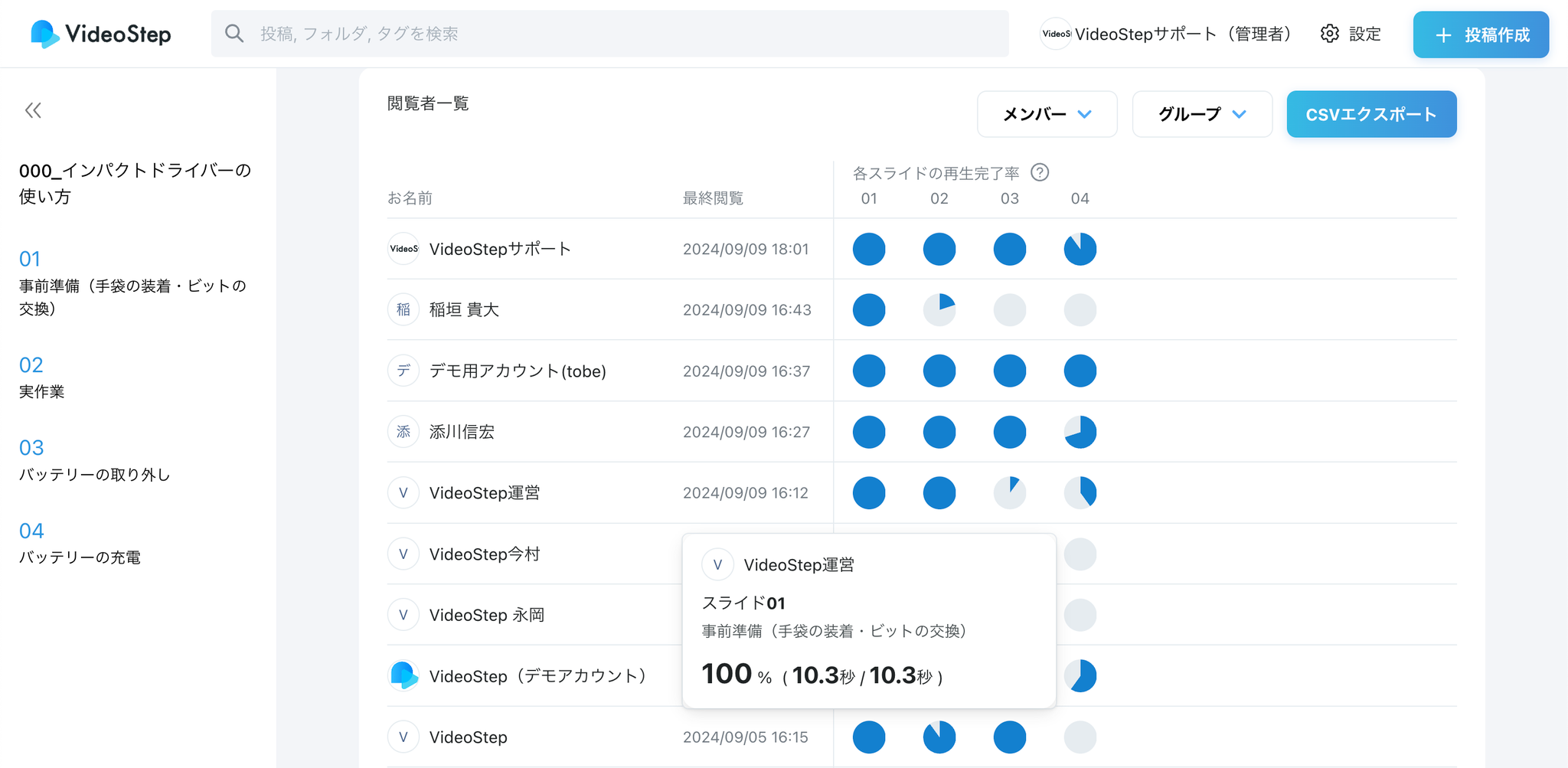
Task: Click 稲垣 貴大 slide 02 completion pie
Action: [x=939, y=309]
